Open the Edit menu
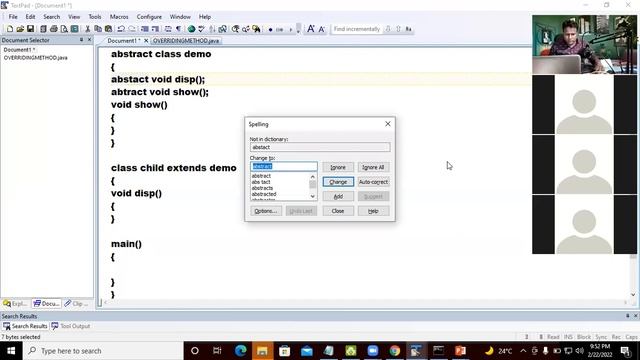Viewport: 640px width, 360px height. [x=31, y=17]
